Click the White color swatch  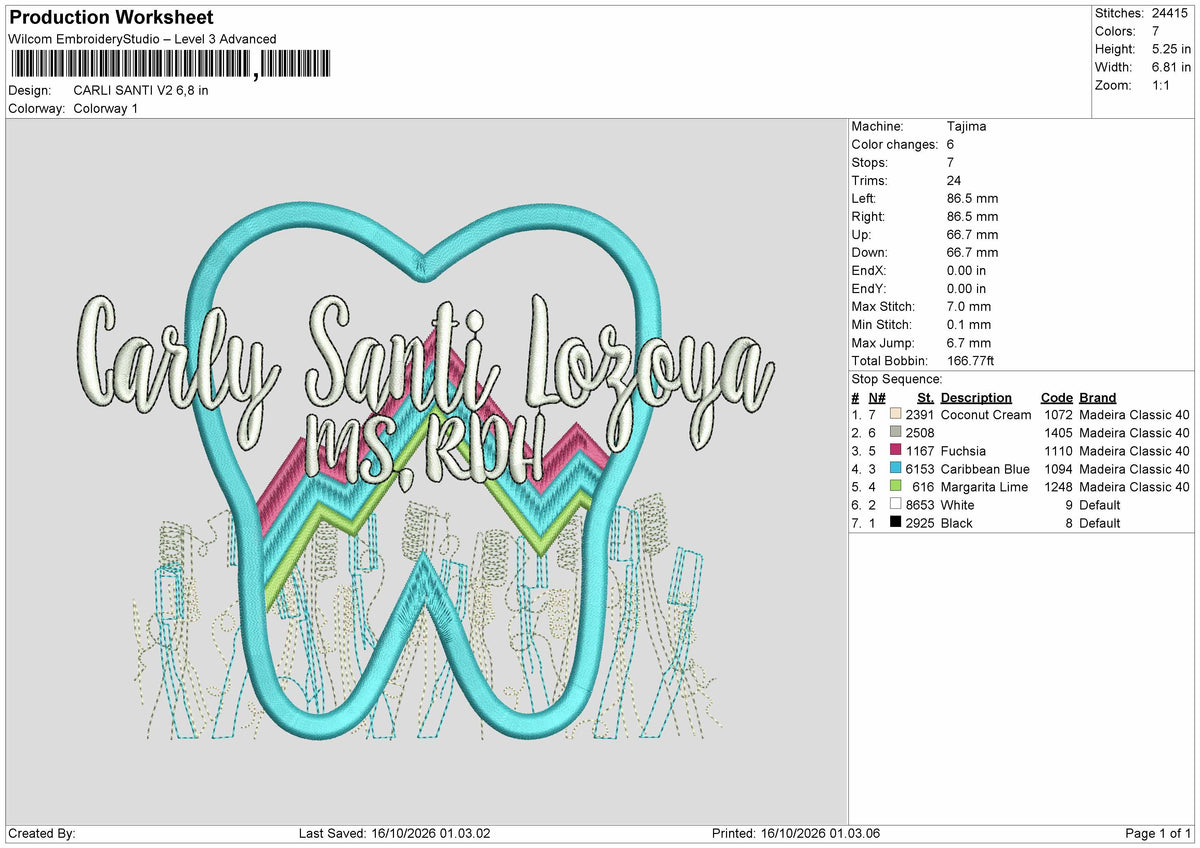895,504
